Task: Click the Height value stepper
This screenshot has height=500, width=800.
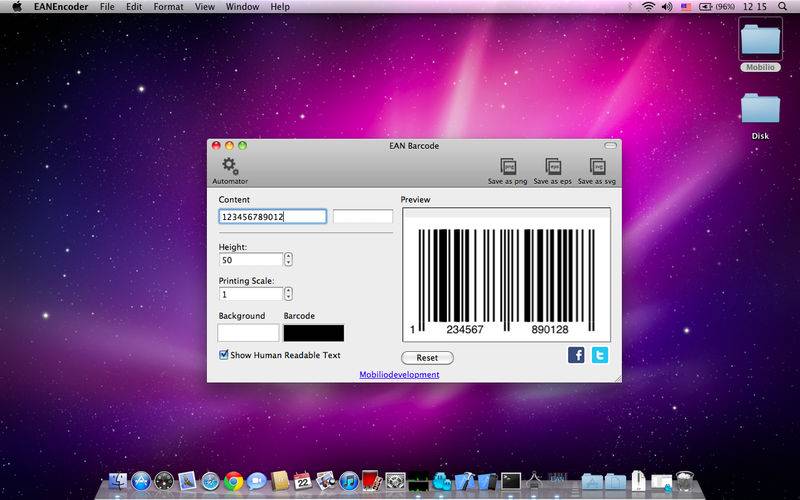Action: [x=288, y=260]
